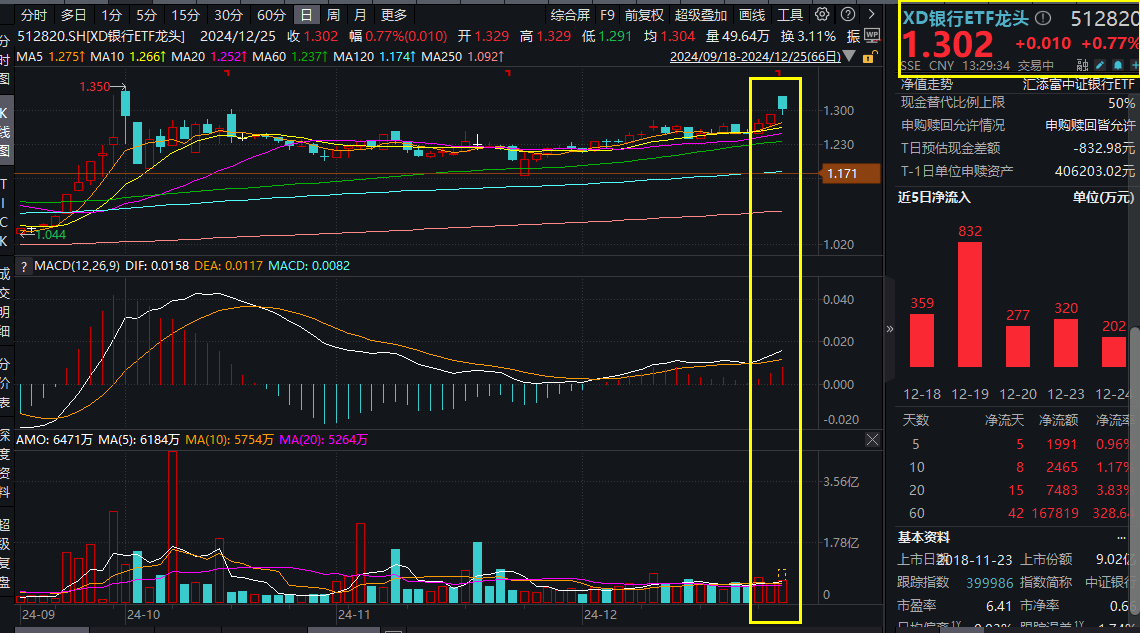Click the MA60 1.237 indicator label

pyautogui.click(x=290, y=57)
